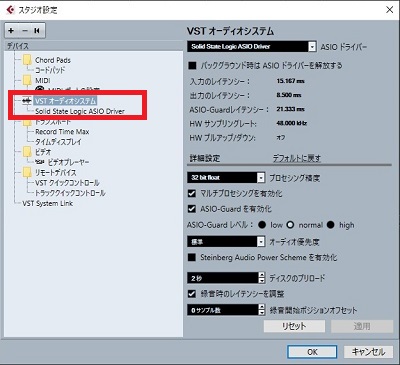Select VST System Link in device tree

tap(47, 203)
